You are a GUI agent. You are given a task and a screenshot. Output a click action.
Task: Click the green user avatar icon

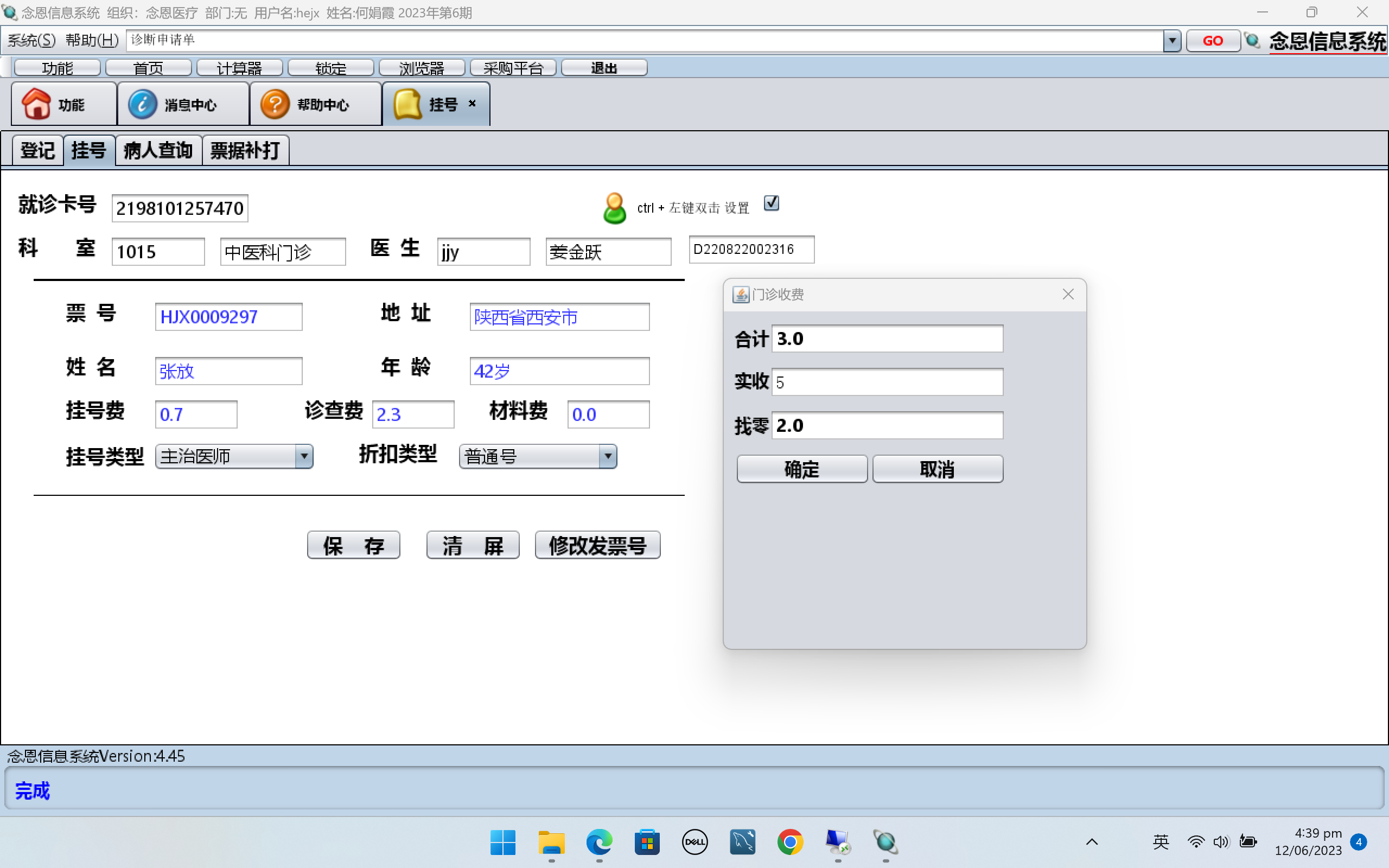615,207
